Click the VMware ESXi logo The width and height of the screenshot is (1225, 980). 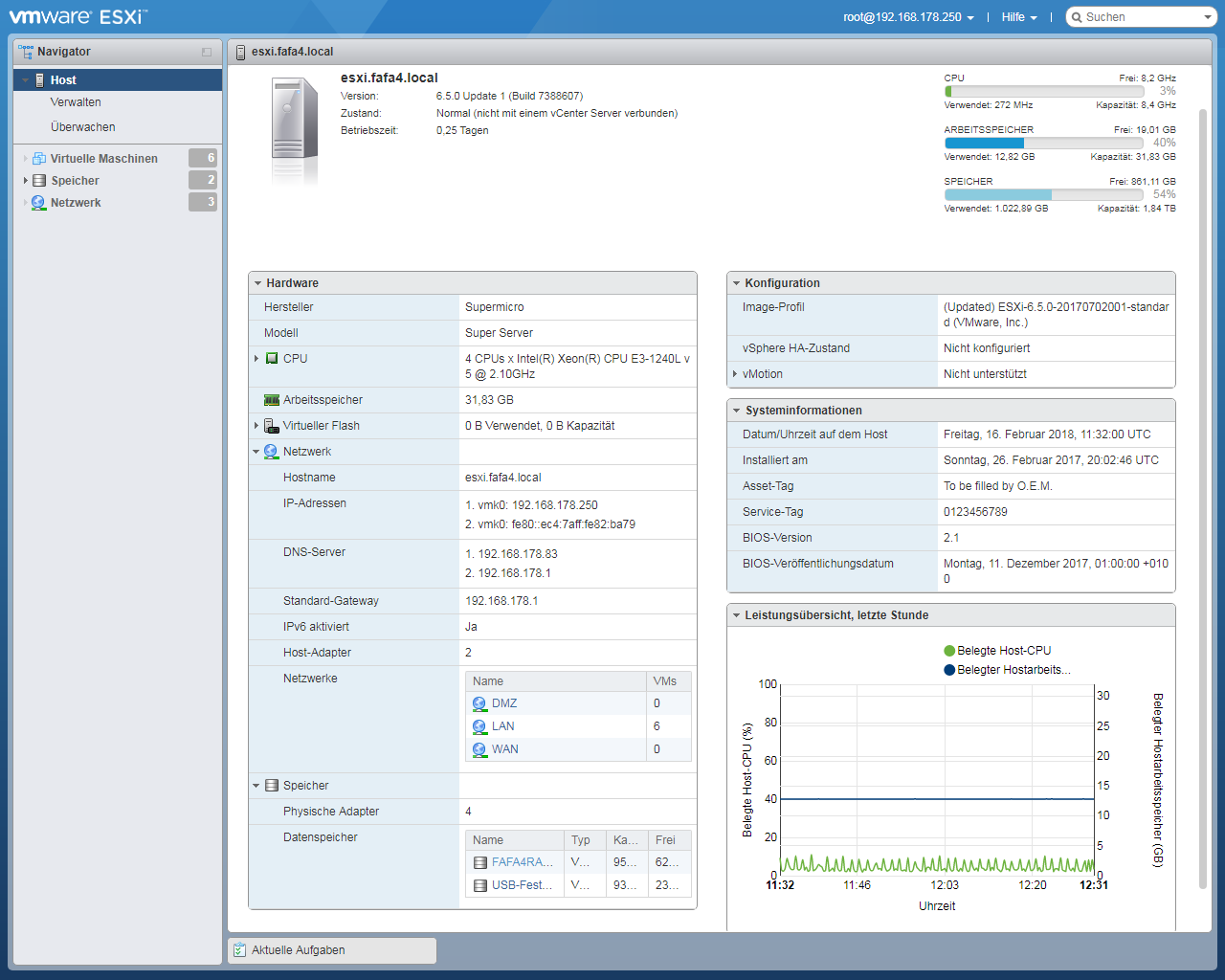coord(78,16)
